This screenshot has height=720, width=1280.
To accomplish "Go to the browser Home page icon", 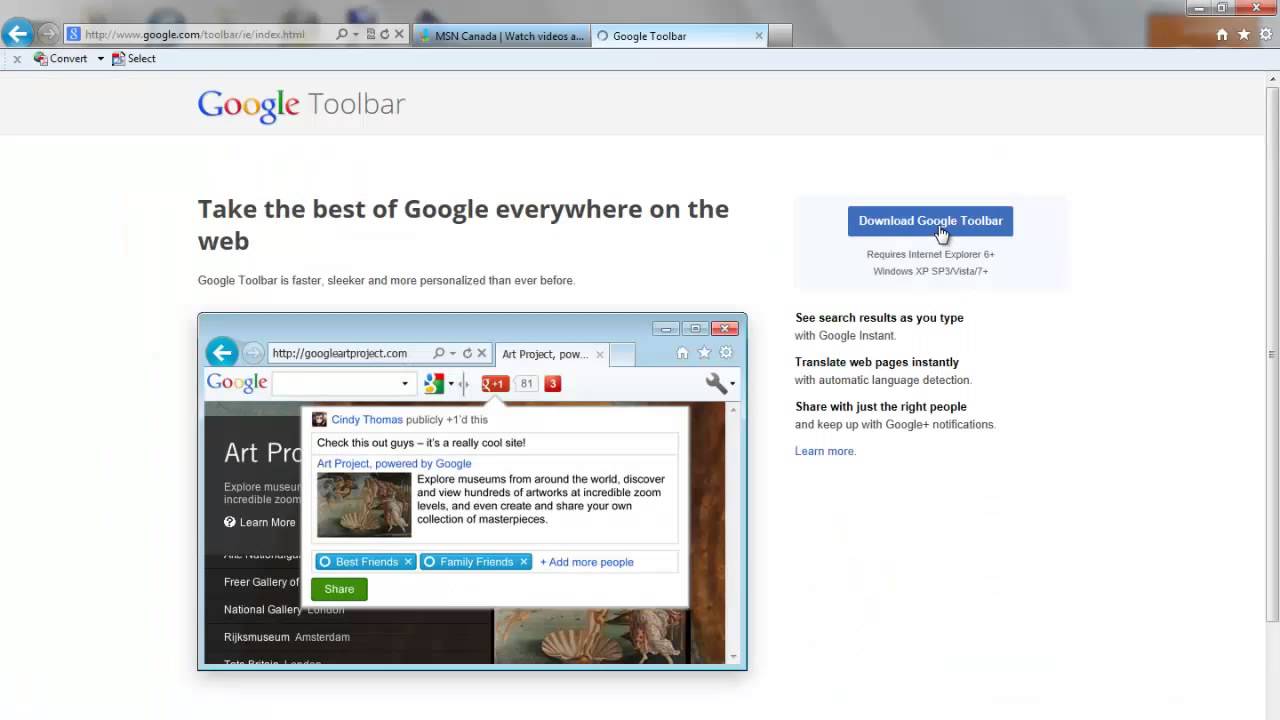I will (1222, 34).
